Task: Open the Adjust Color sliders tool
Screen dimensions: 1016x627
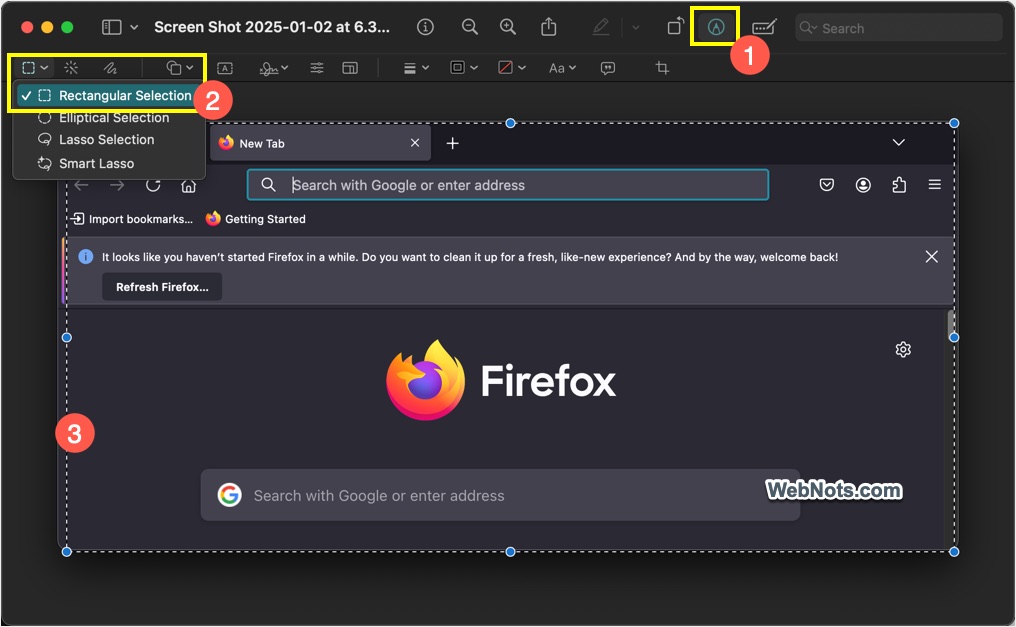Action: tap(317, 68)
